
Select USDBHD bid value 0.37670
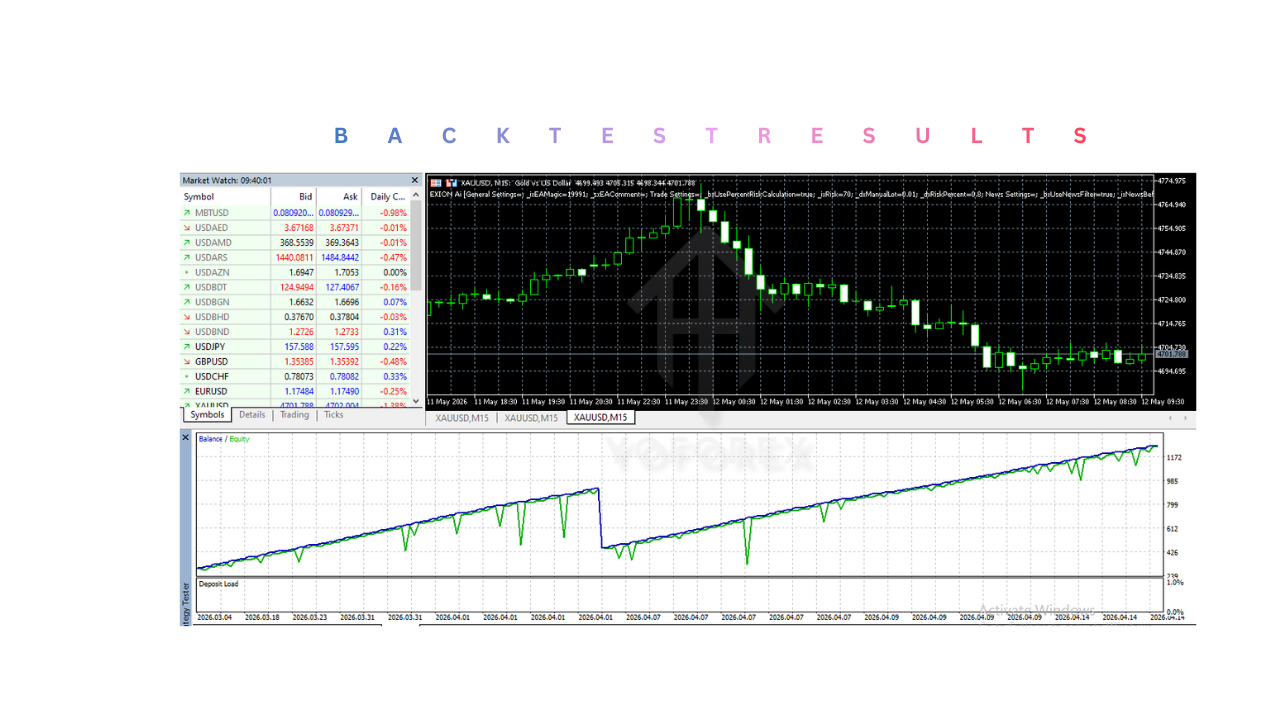(x=298, y=317)
